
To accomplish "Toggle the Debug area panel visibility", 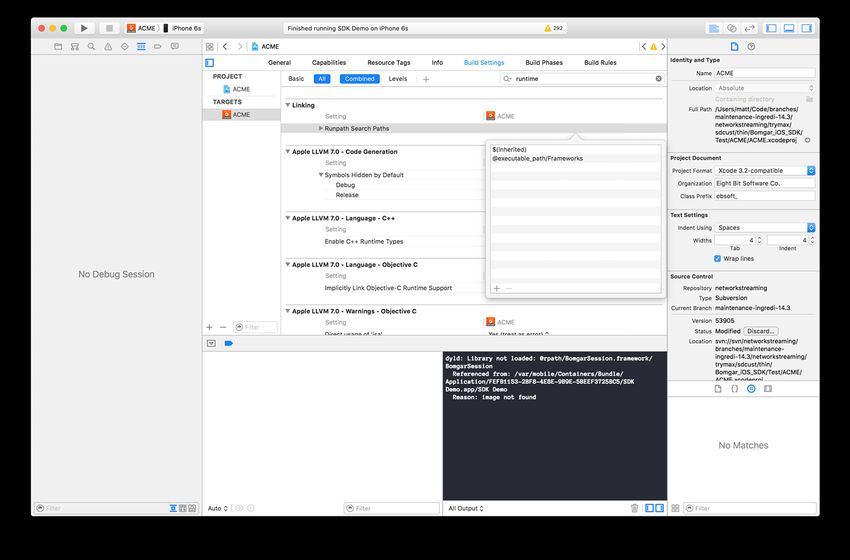I will [789, 28].
